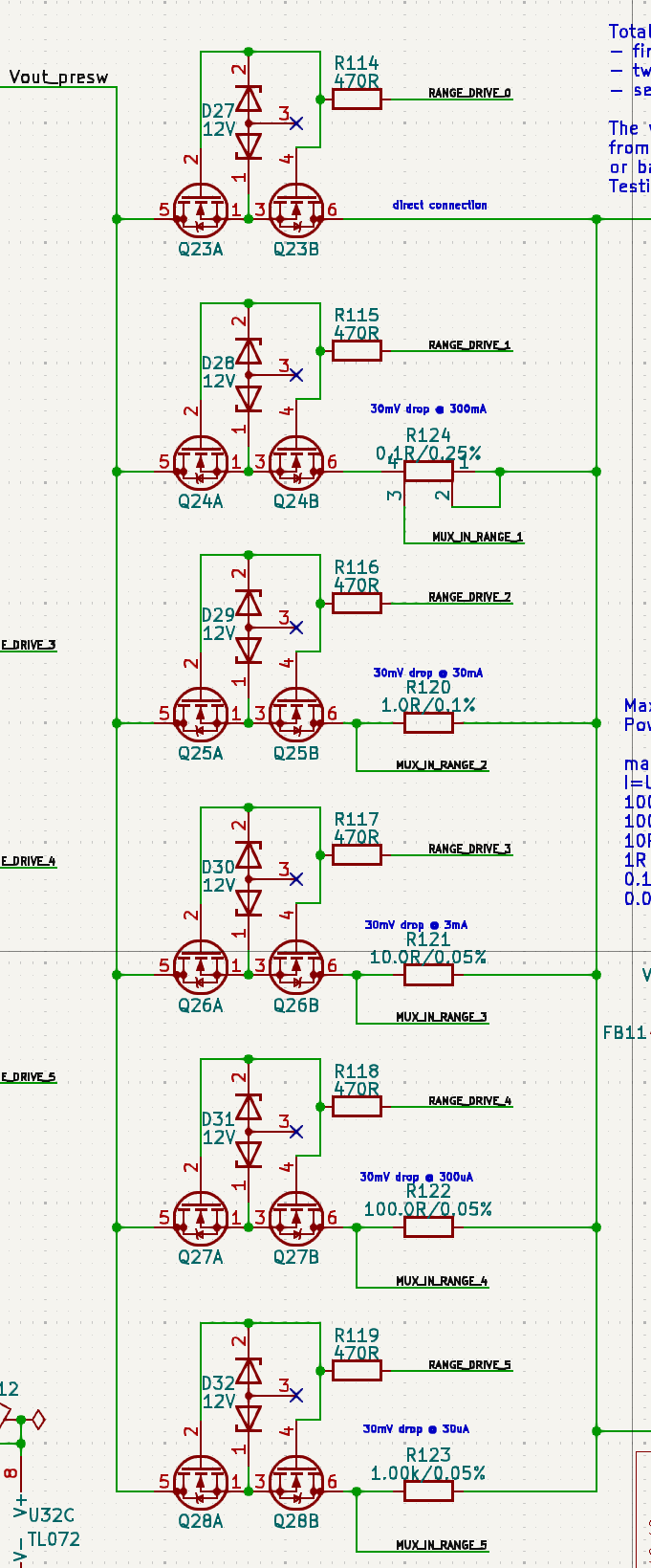Click the MUX_IN_RANGE_5 net label
The width and height of the screenshot is (651, 1568).
(441, 1544)
